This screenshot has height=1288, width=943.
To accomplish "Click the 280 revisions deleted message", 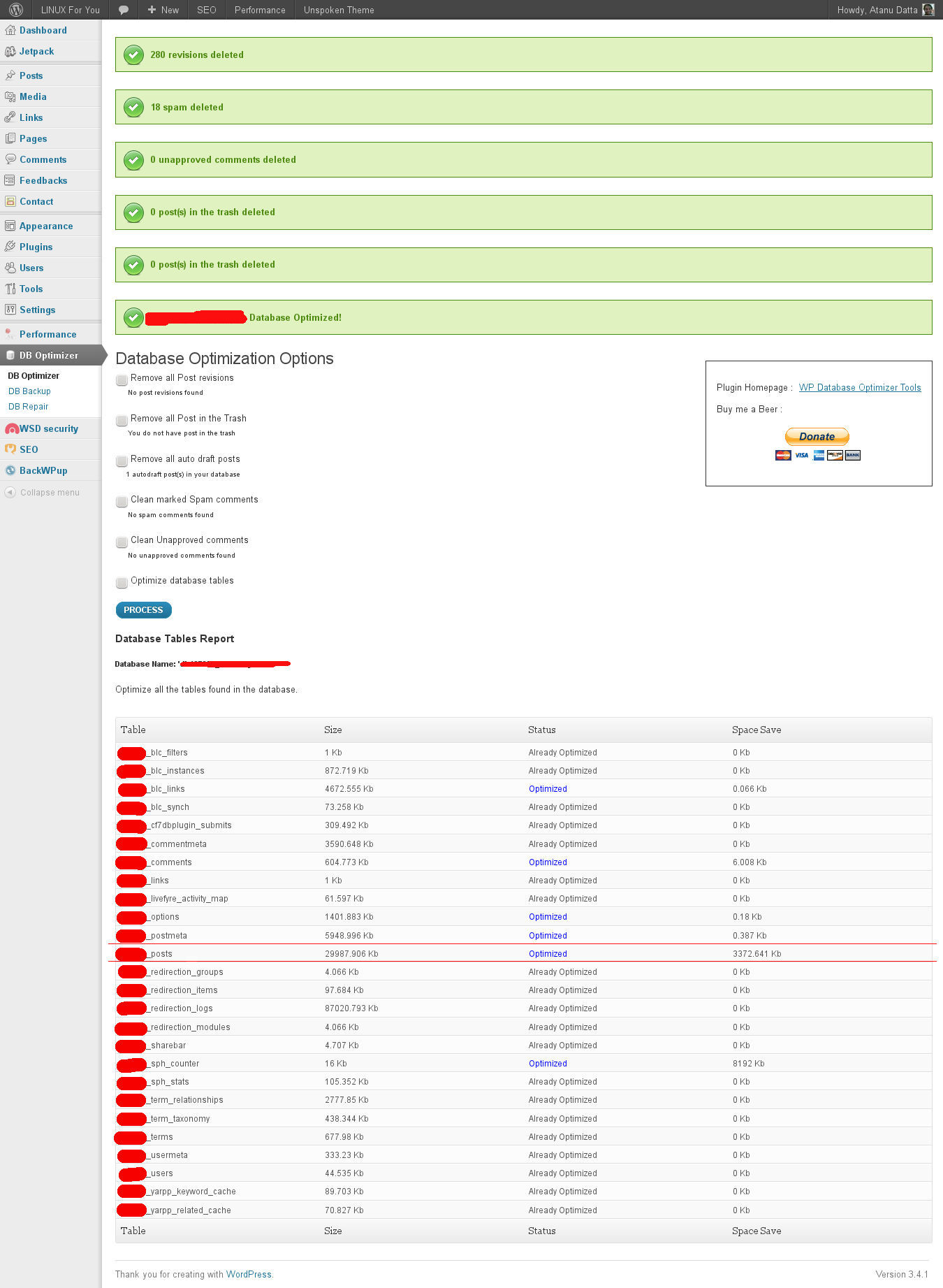I will tap(197, 55).
